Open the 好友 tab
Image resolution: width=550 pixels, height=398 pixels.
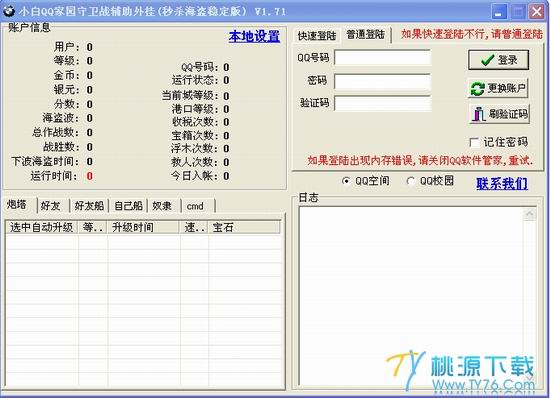coord(52,206)
